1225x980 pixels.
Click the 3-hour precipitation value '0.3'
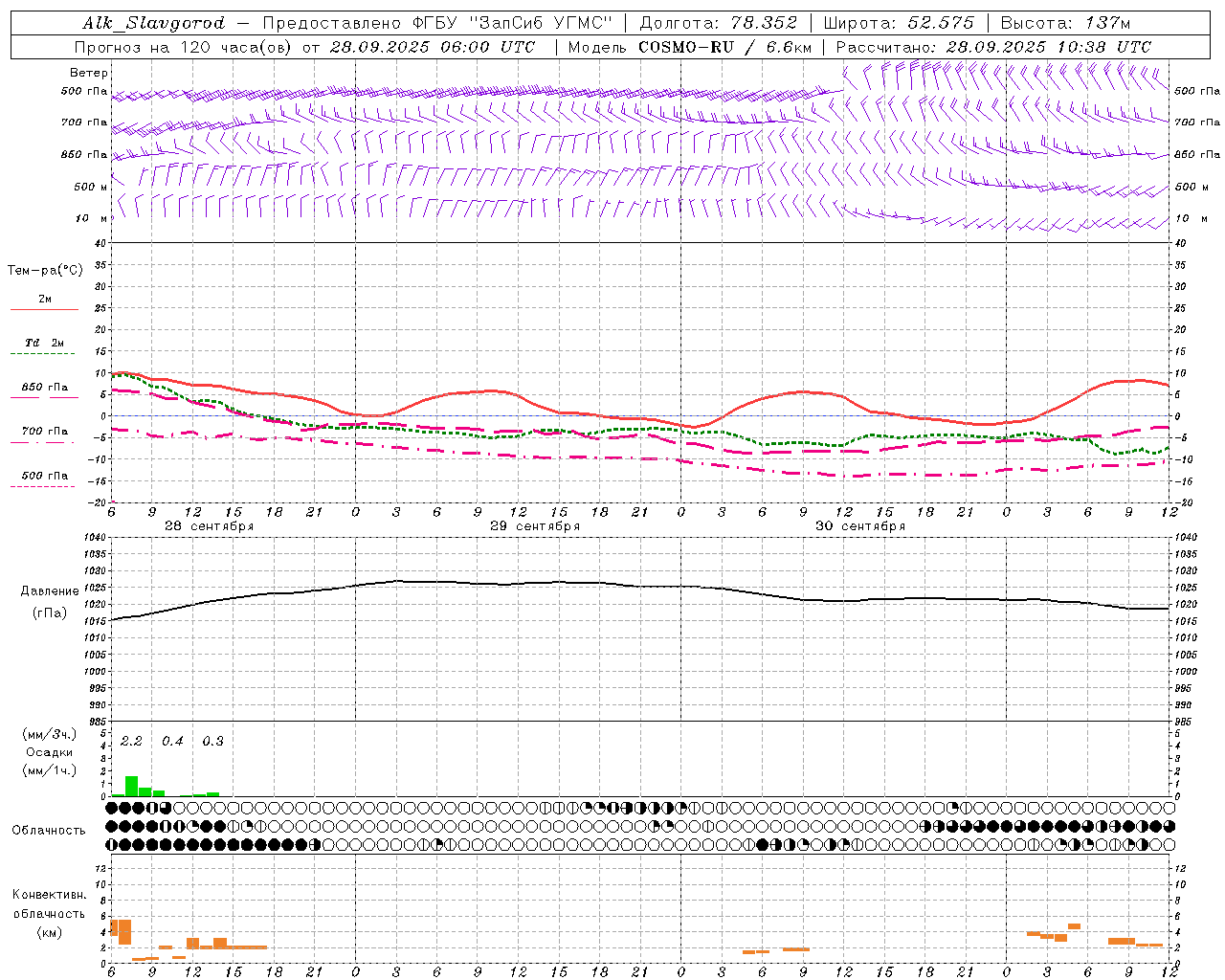[x=212, y=742]
